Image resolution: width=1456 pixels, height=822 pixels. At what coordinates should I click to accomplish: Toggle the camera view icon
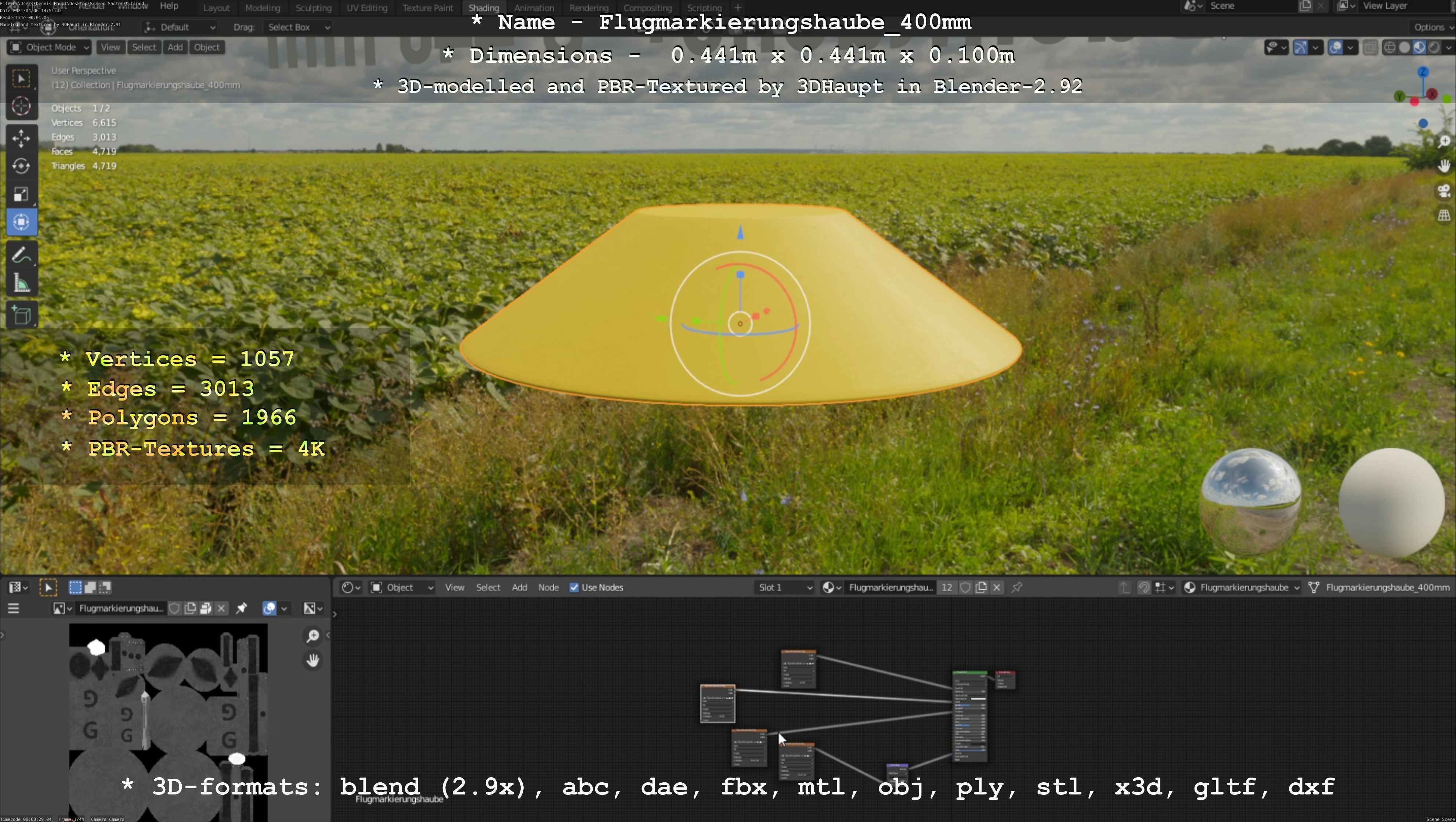coord(1444,191)
